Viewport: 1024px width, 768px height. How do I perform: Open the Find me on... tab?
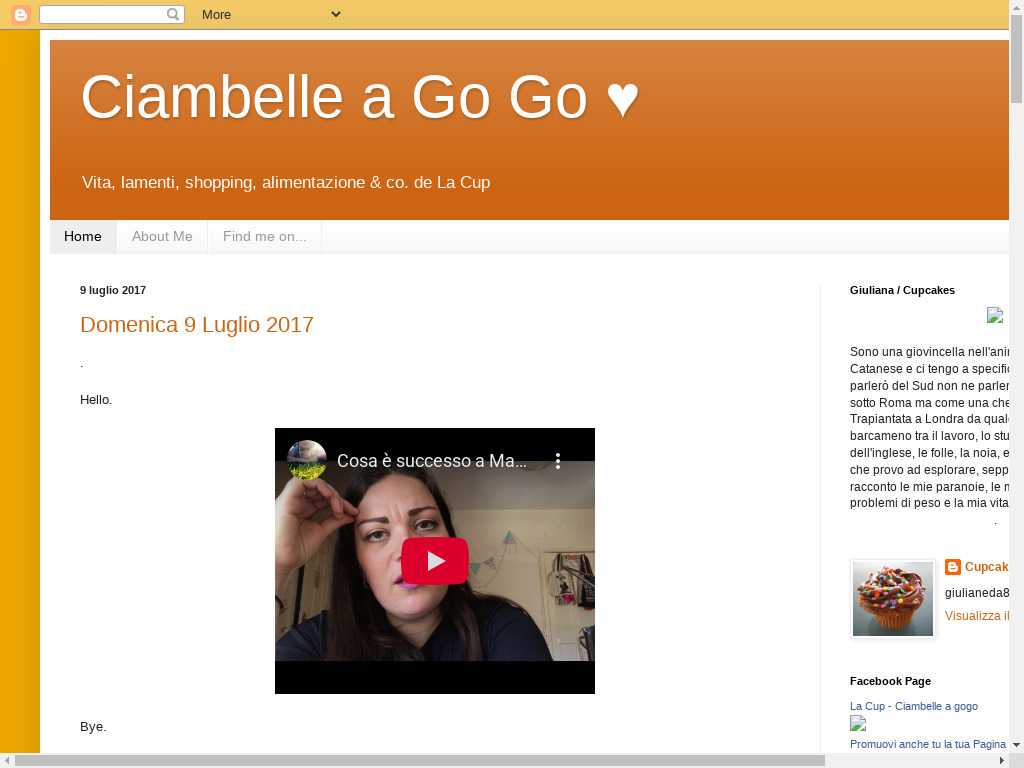(x=264, y=237)
